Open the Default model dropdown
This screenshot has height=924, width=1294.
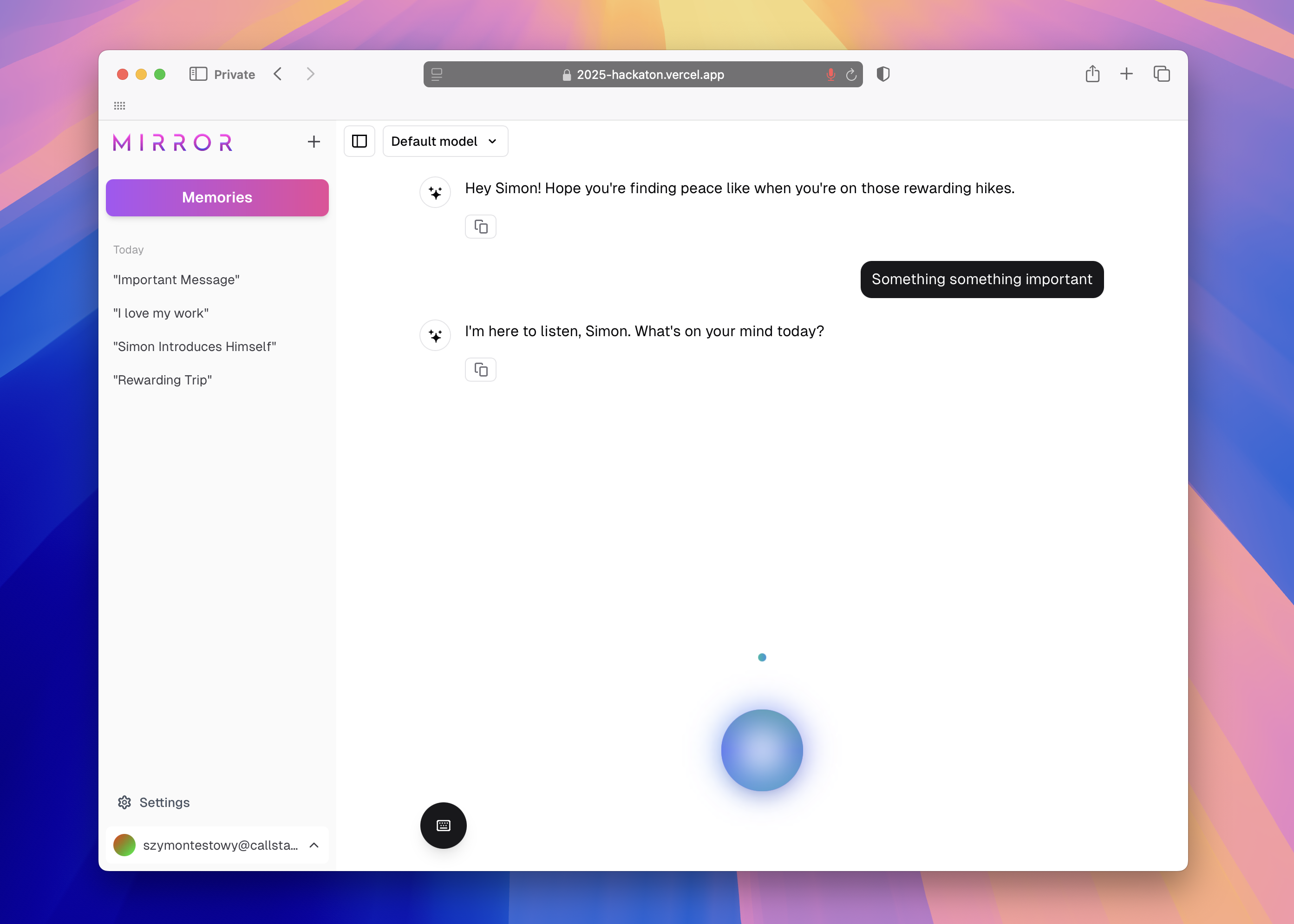[x=445, y=141]
